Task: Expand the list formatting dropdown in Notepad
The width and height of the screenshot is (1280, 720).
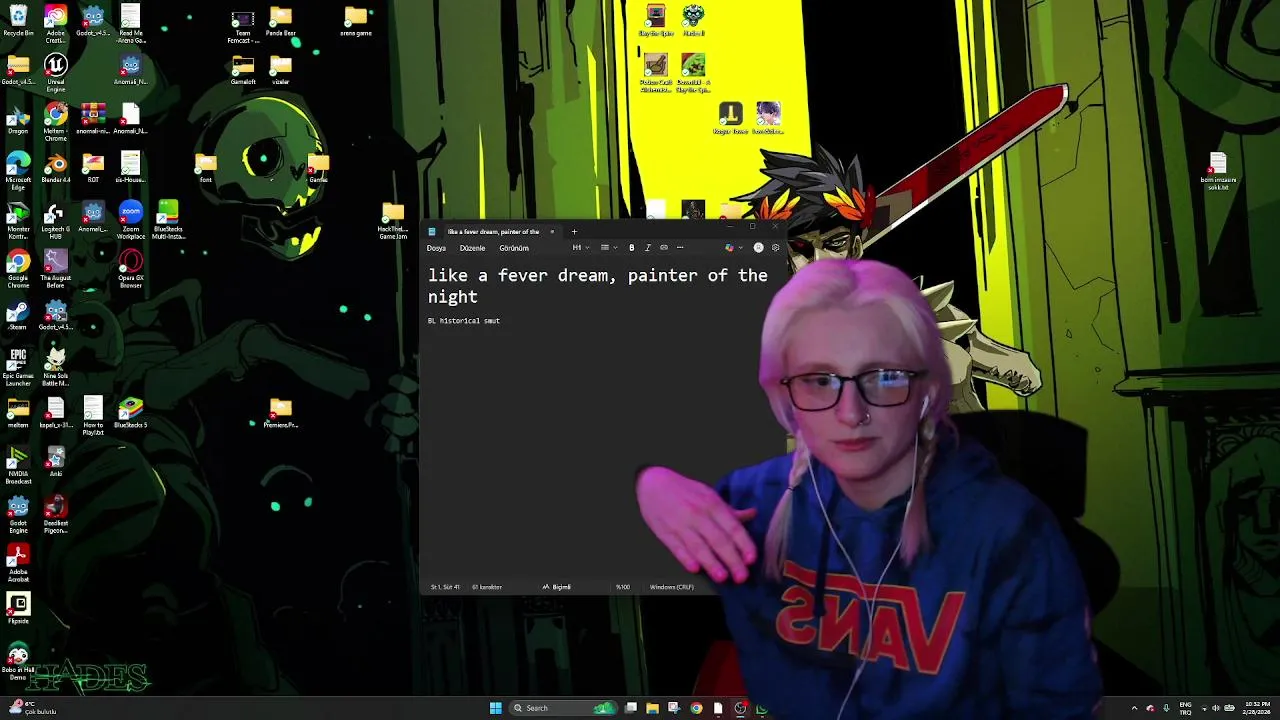Action: click(x=607, y=248)
